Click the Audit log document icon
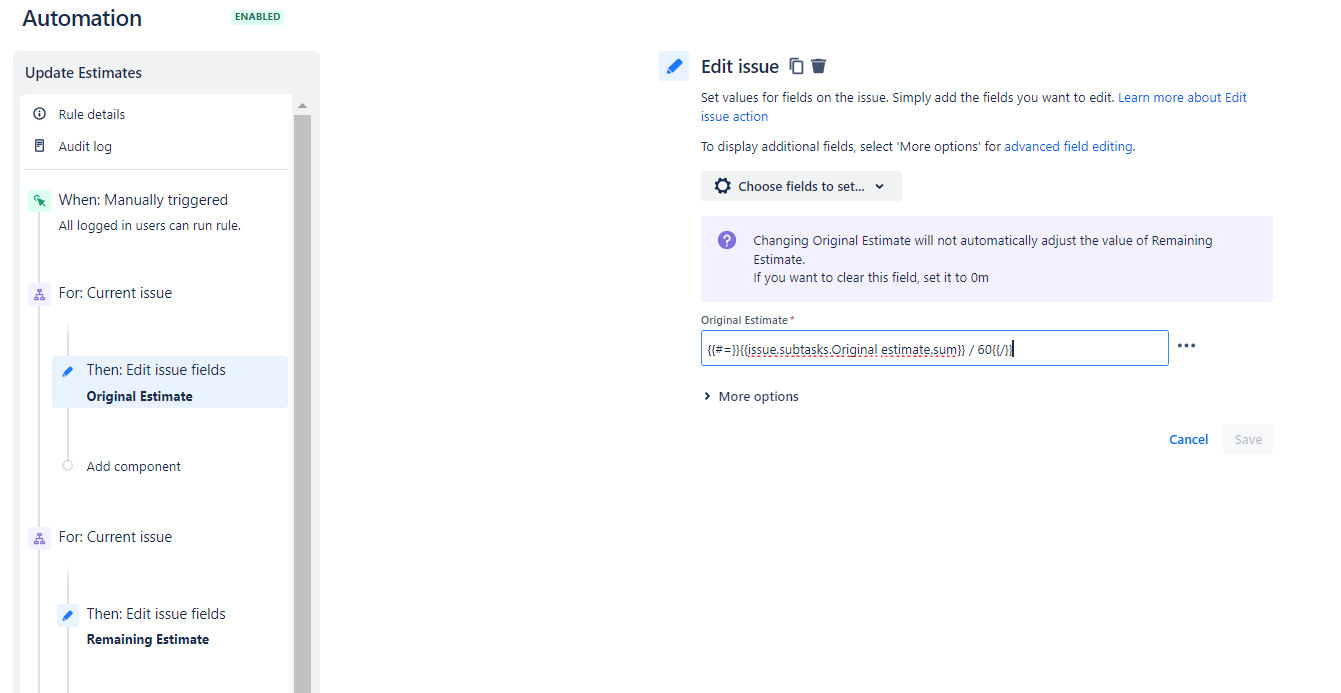The image size is (1341, 693). pos(40,146)
